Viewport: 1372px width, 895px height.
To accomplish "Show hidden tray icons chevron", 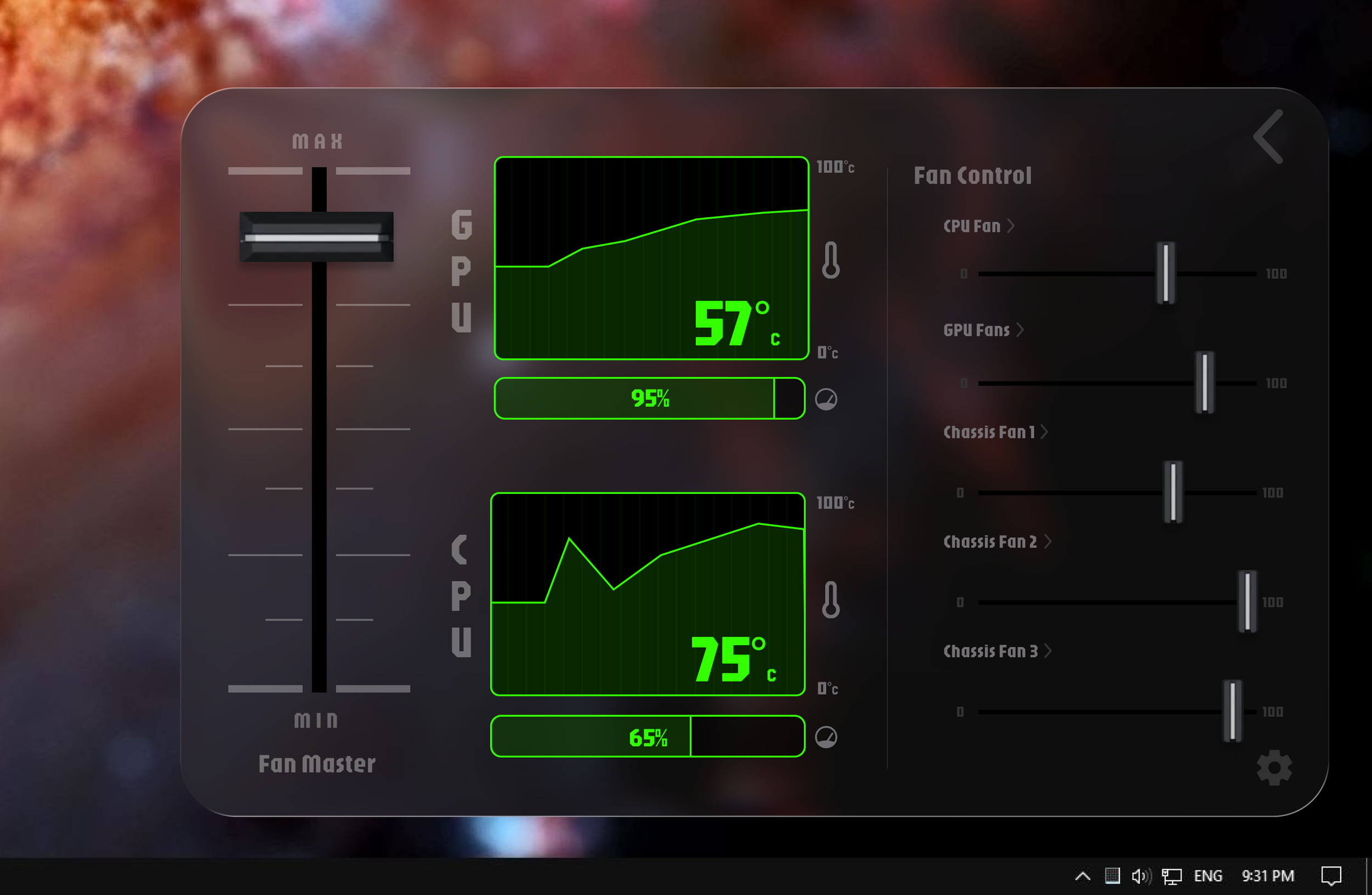I will [1083, 876].
